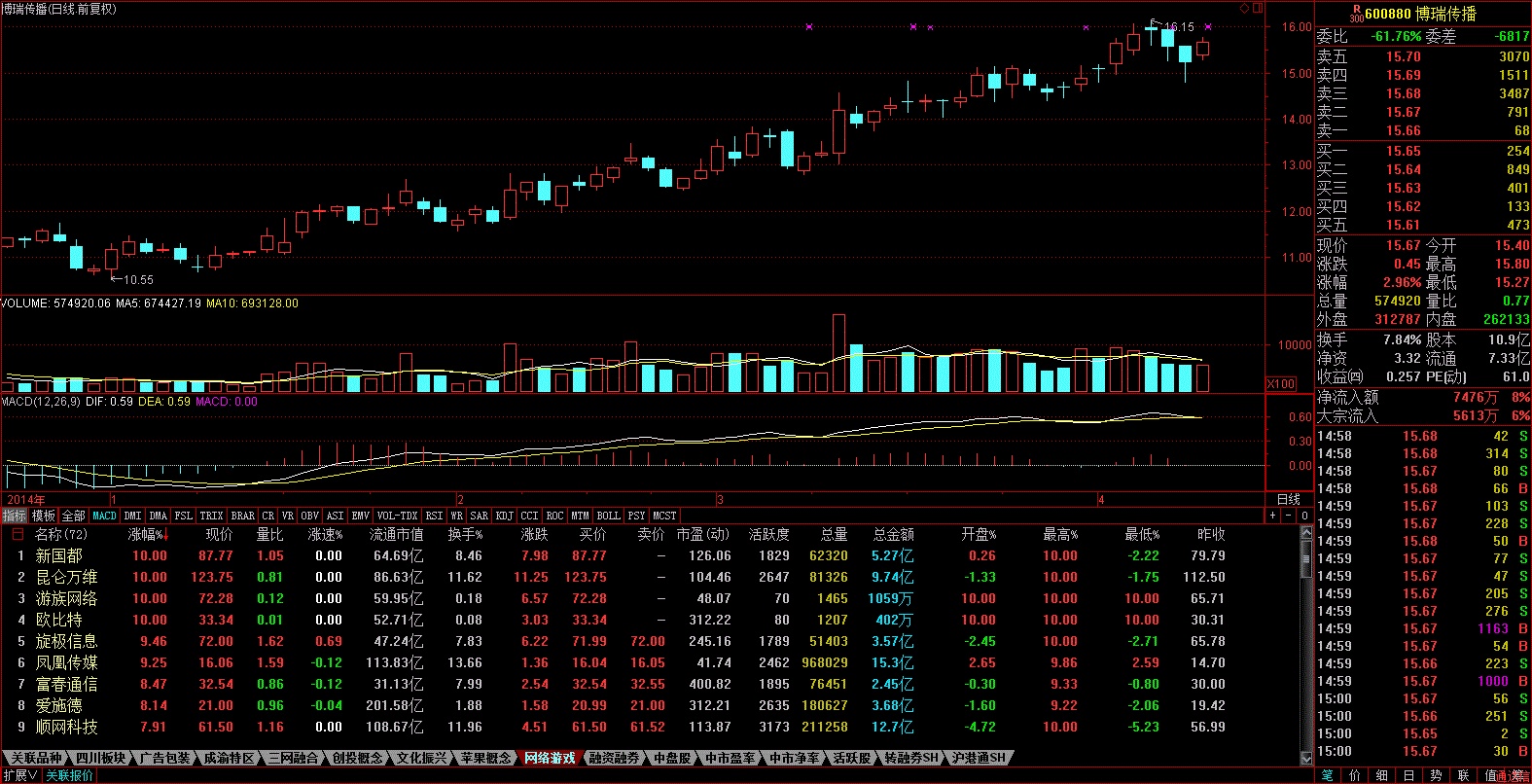Image resolution: width=1532 pixels, height=784 pixels.
Task: Open the 名称(72) column header
Action: coord(60,534)
